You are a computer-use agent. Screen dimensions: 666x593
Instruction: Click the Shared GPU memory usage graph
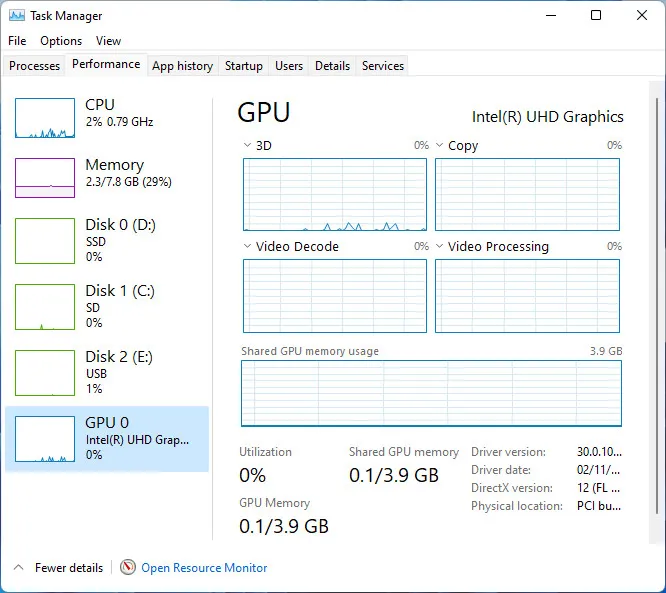click(x=431, y=393)
